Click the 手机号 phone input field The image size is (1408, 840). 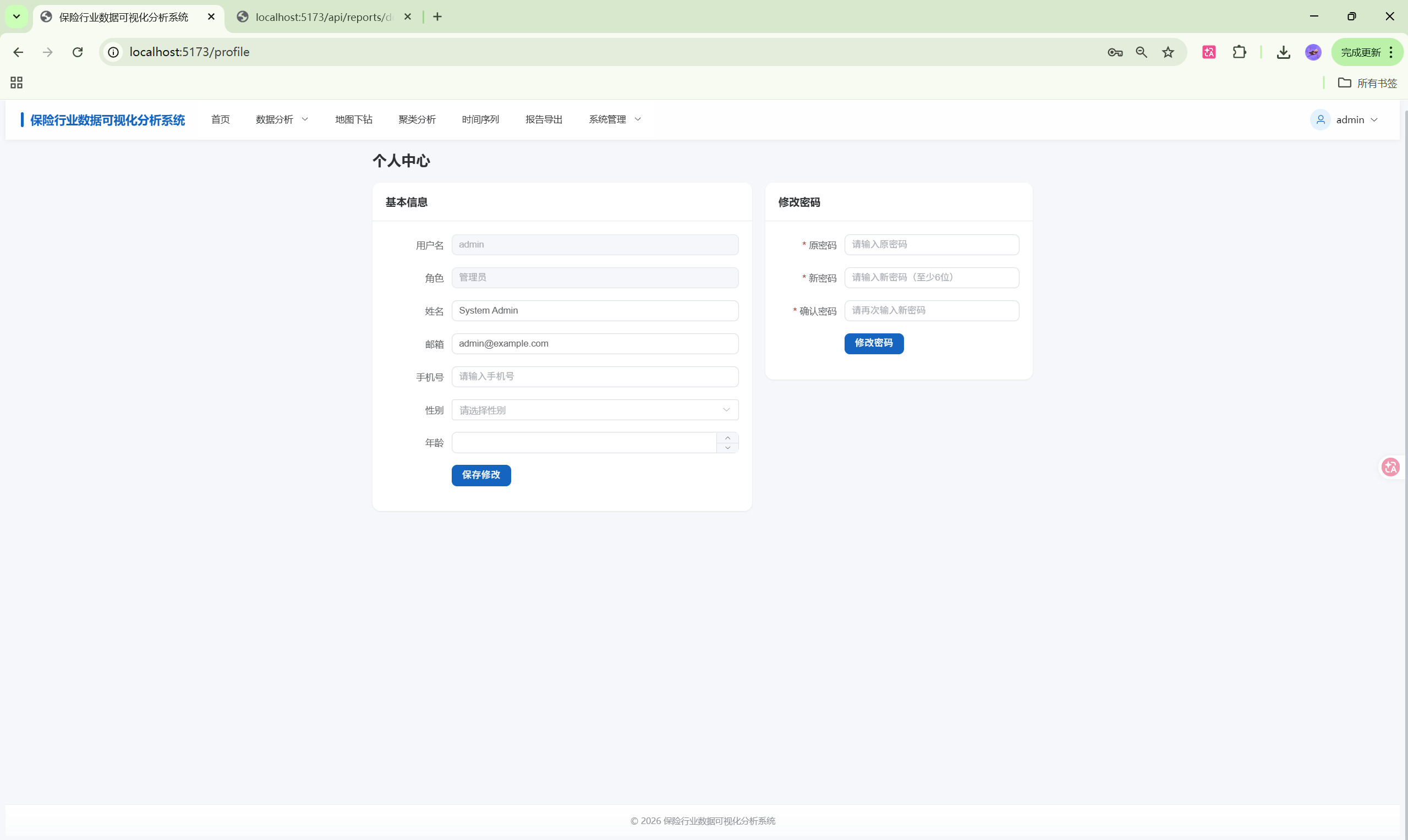pos(594,376)
